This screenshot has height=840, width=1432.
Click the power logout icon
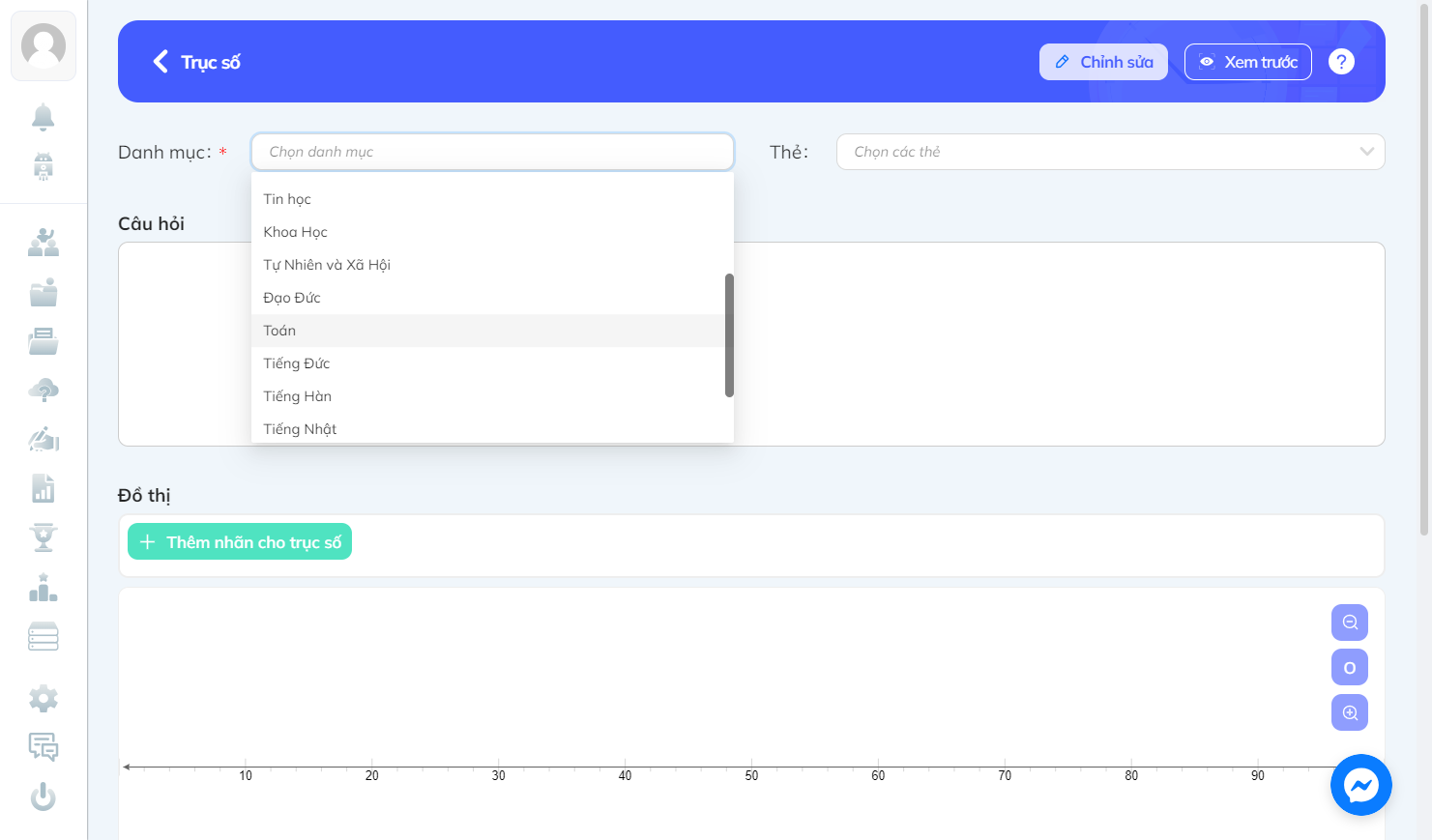[x=44, y=797]
